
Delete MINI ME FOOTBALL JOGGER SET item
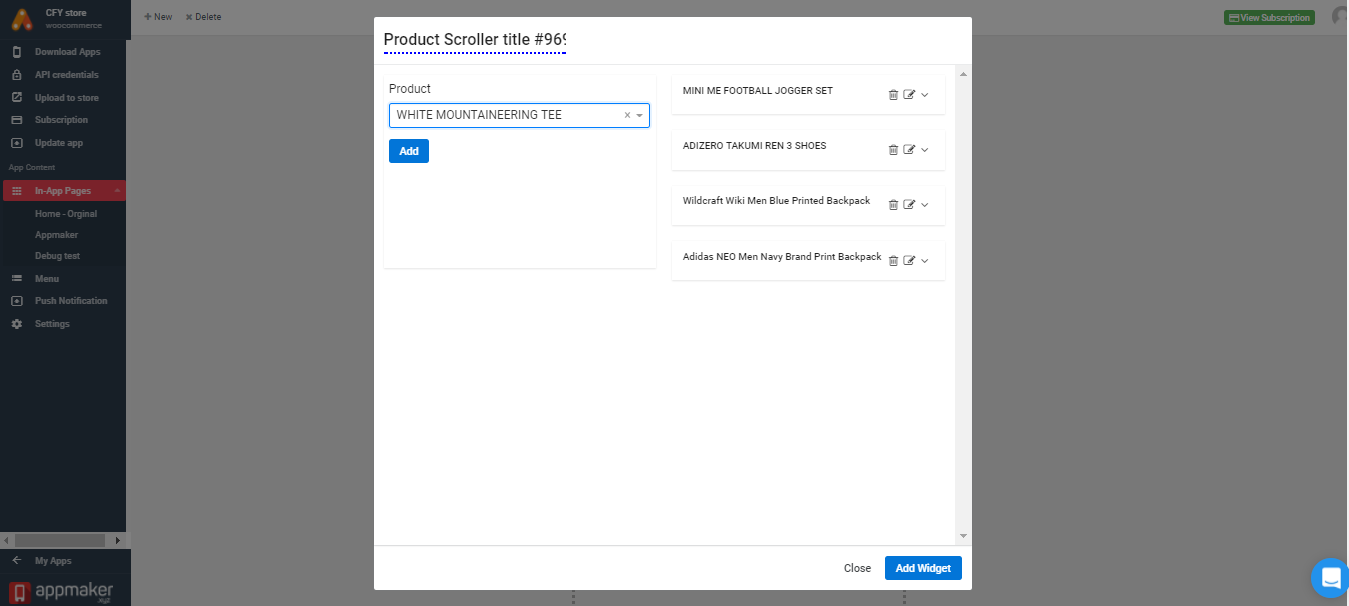(x=893, y=95)
